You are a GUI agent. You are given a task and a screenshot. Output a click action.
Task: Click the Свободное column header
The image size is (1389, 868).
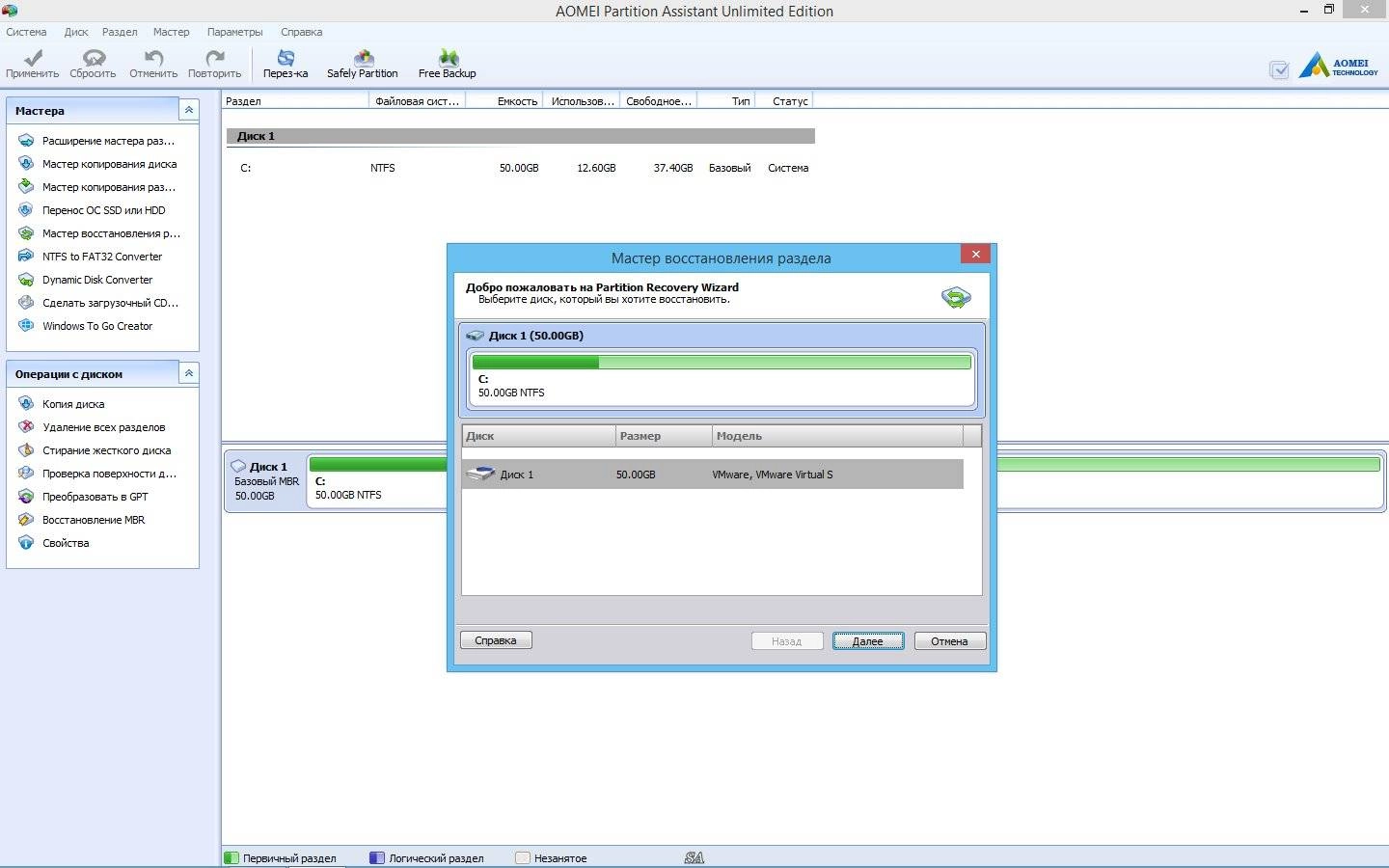(658, 100)
